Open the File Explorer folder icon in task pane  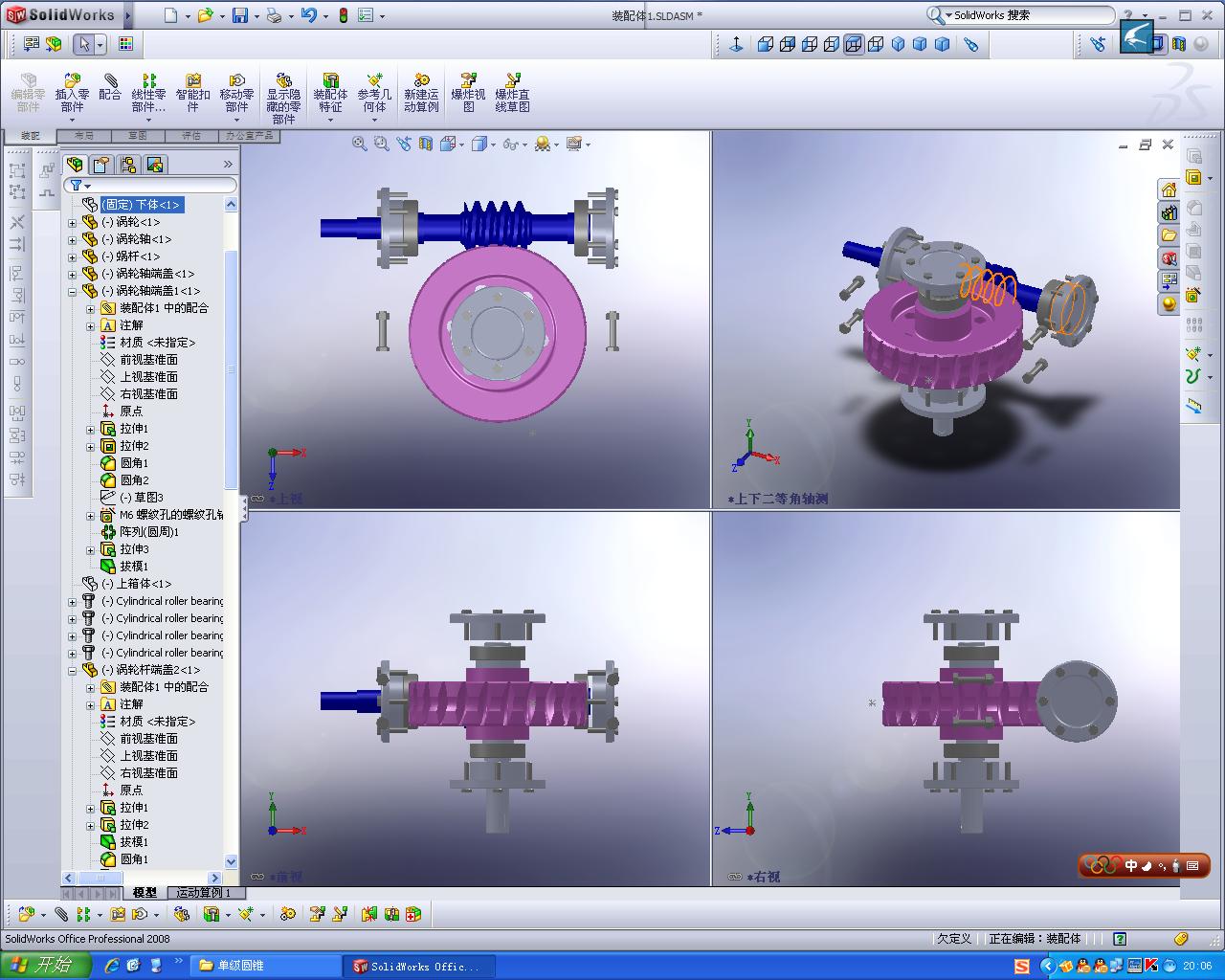coord(1169,235)
